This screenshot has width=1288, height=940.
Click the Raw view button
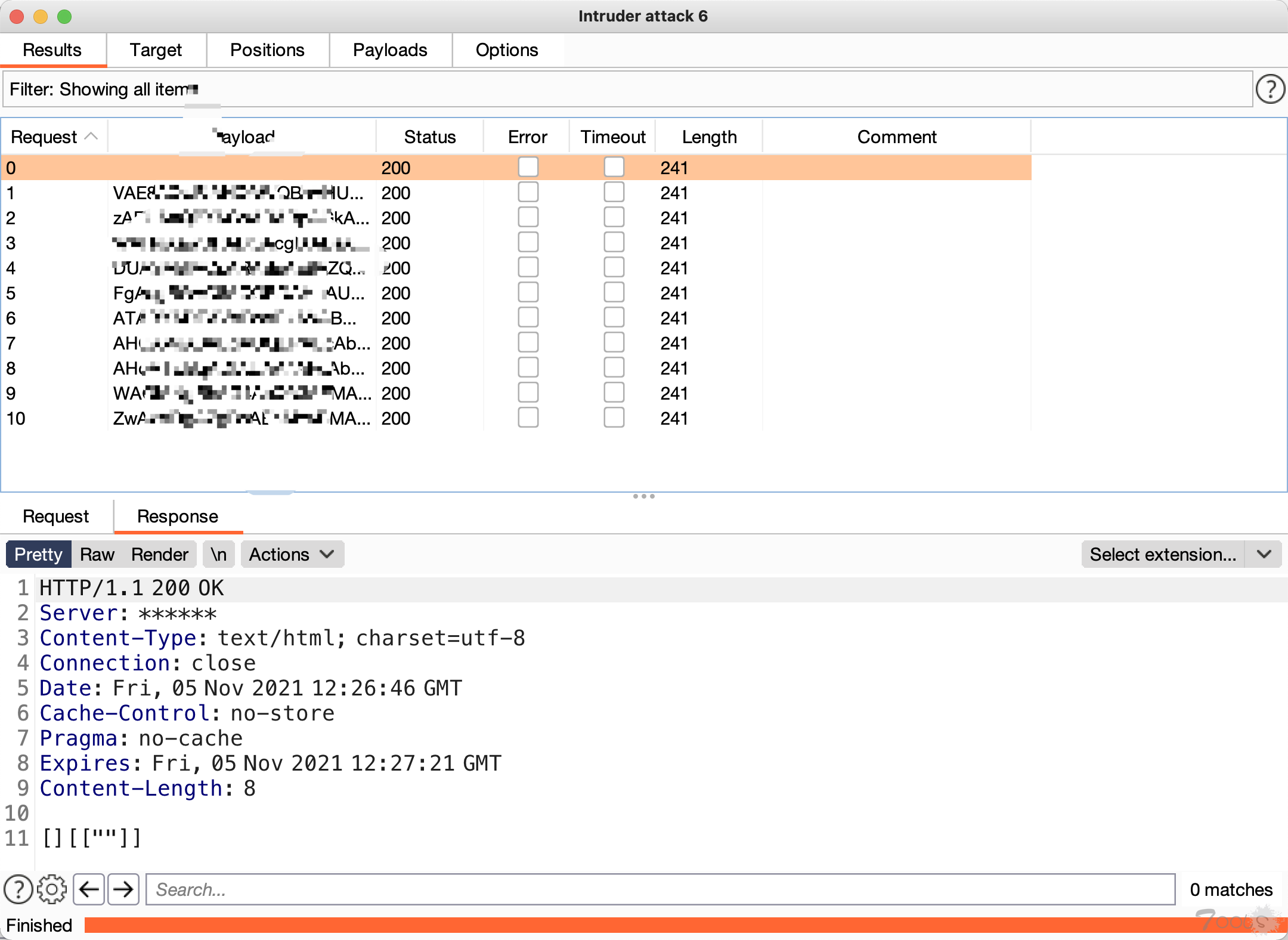[97, 554]
